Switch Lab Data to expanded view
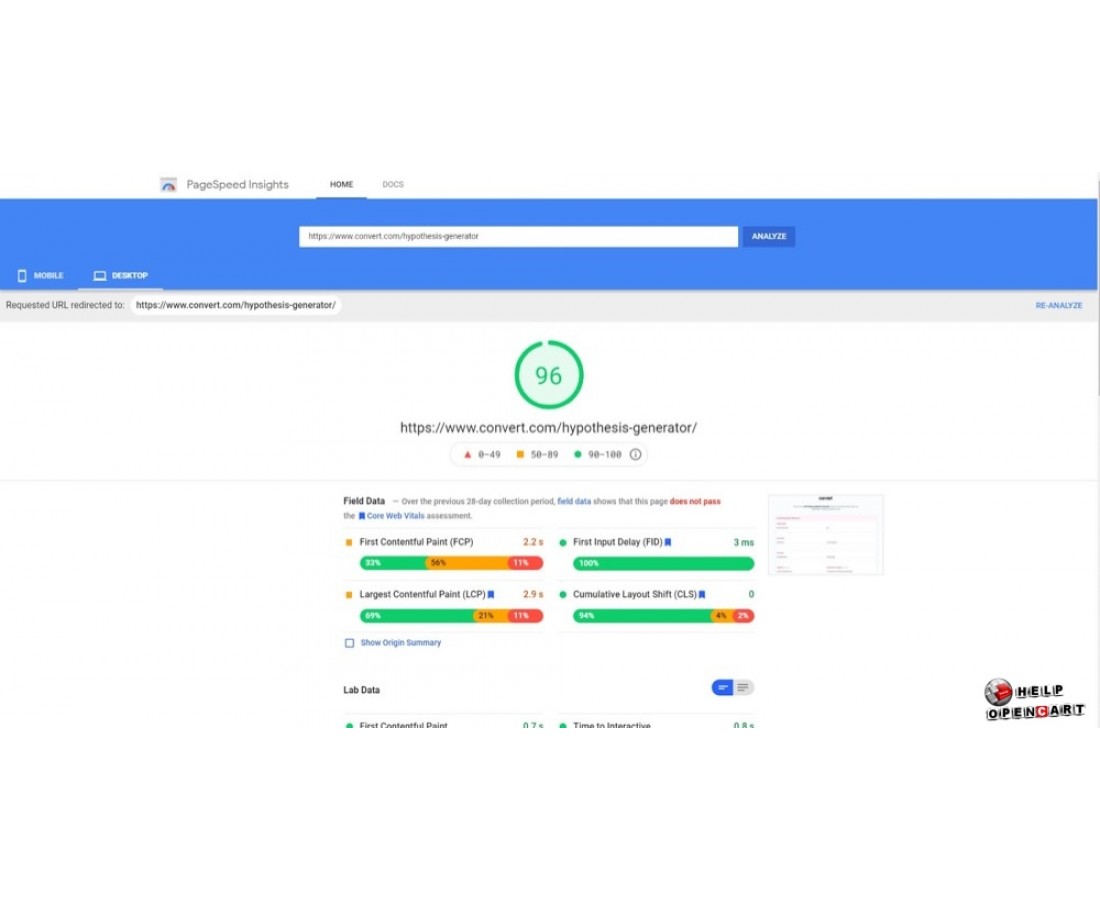Viewport: 1100px width, 900px height. [744, 688]
